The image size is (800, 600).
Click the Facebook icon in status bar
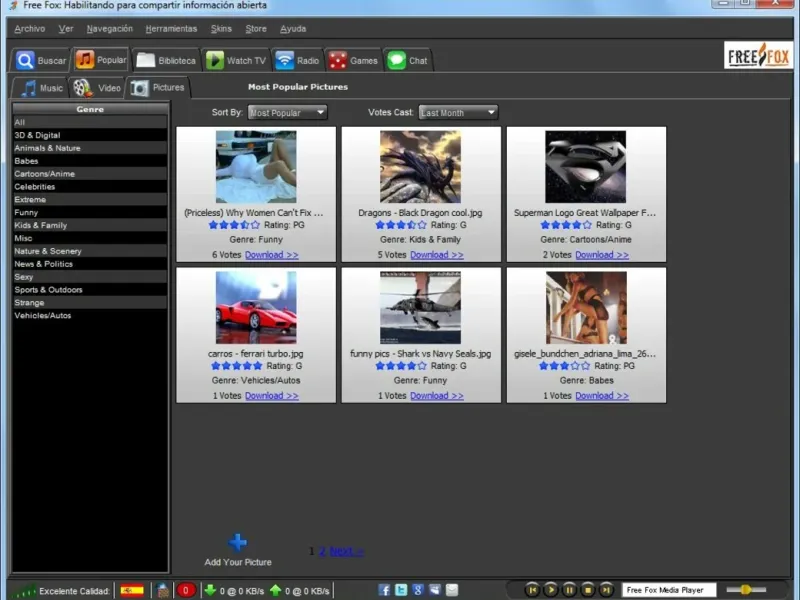point(385,590)
